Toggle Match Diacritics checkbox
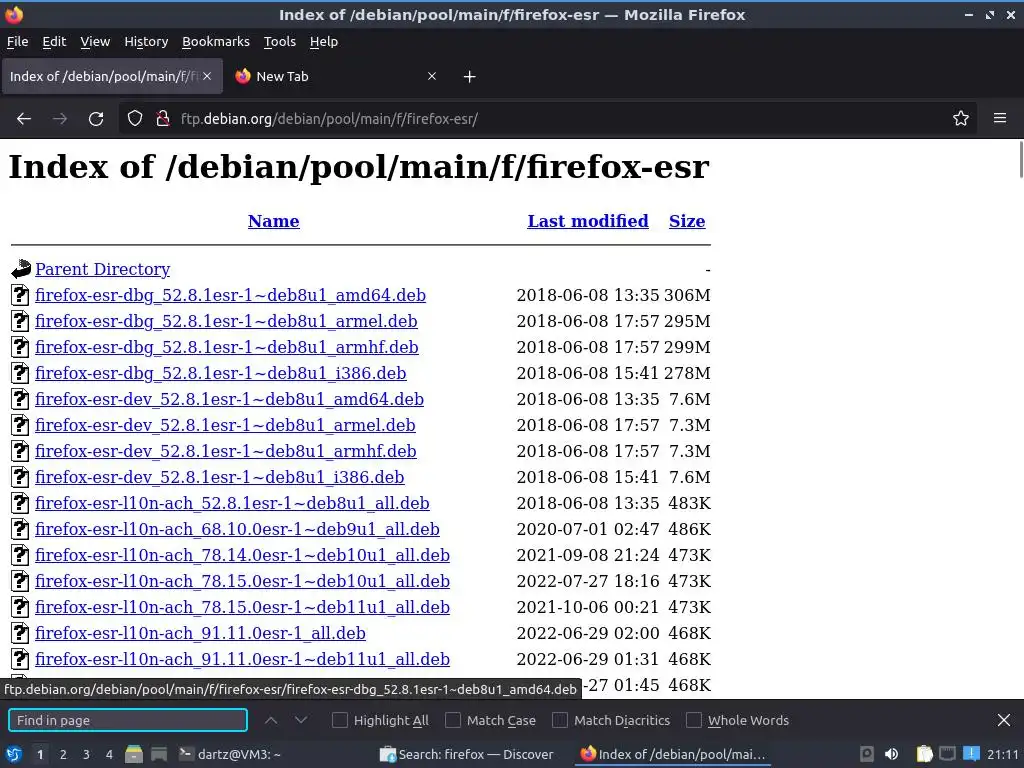 tap(560, 720)
